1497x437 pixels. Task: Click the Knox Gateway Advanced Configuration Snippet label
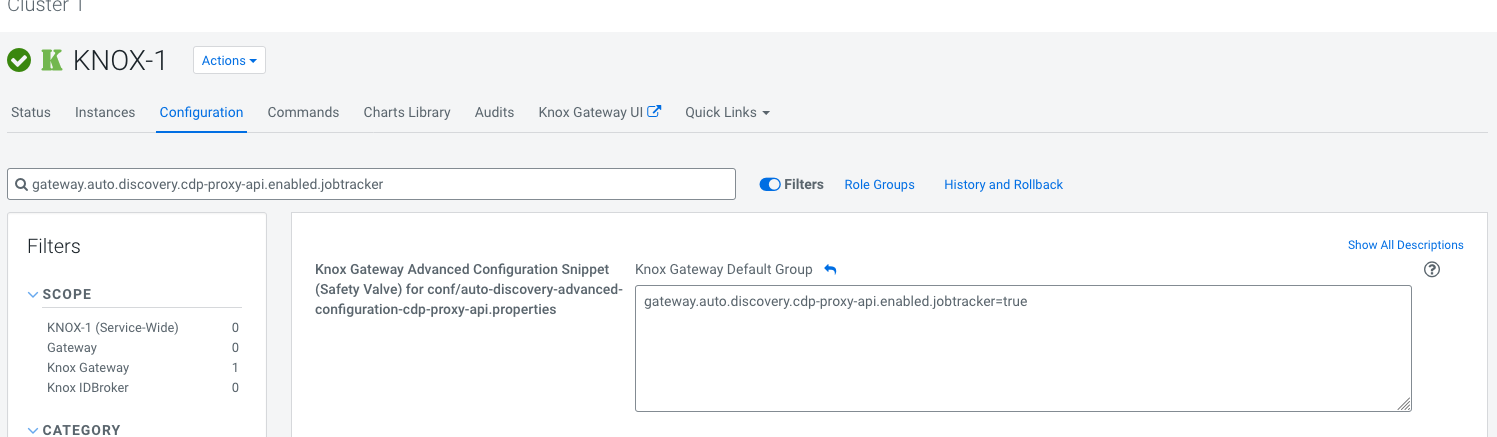(x=469, y=289)
